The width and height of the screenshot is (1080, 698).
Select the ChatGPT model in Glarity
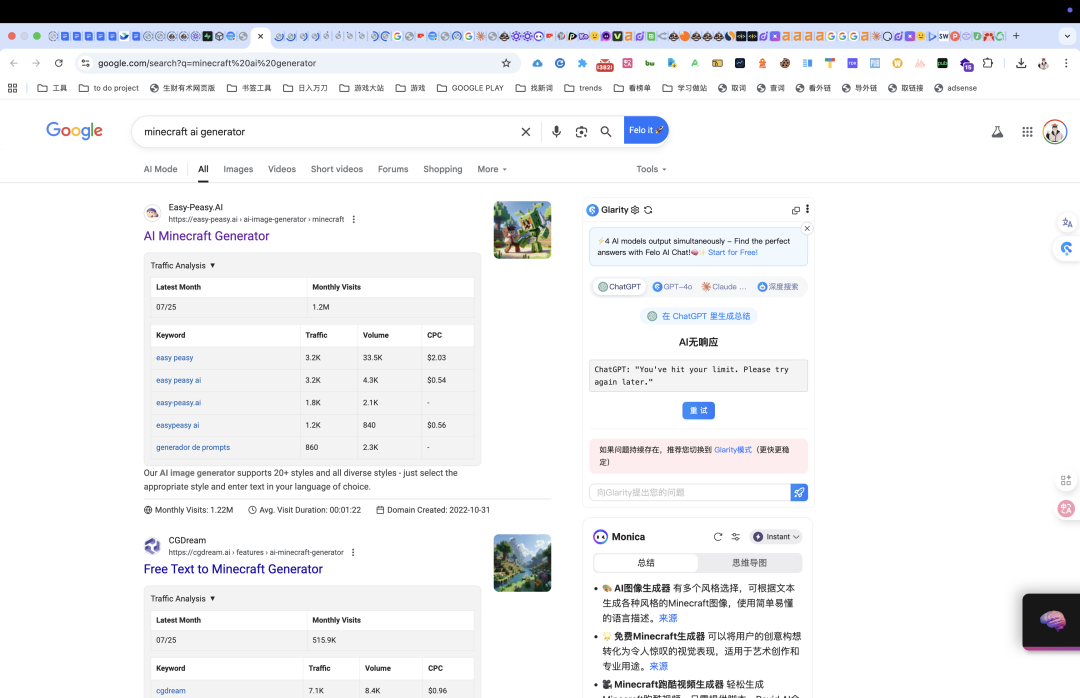point(619,287)
